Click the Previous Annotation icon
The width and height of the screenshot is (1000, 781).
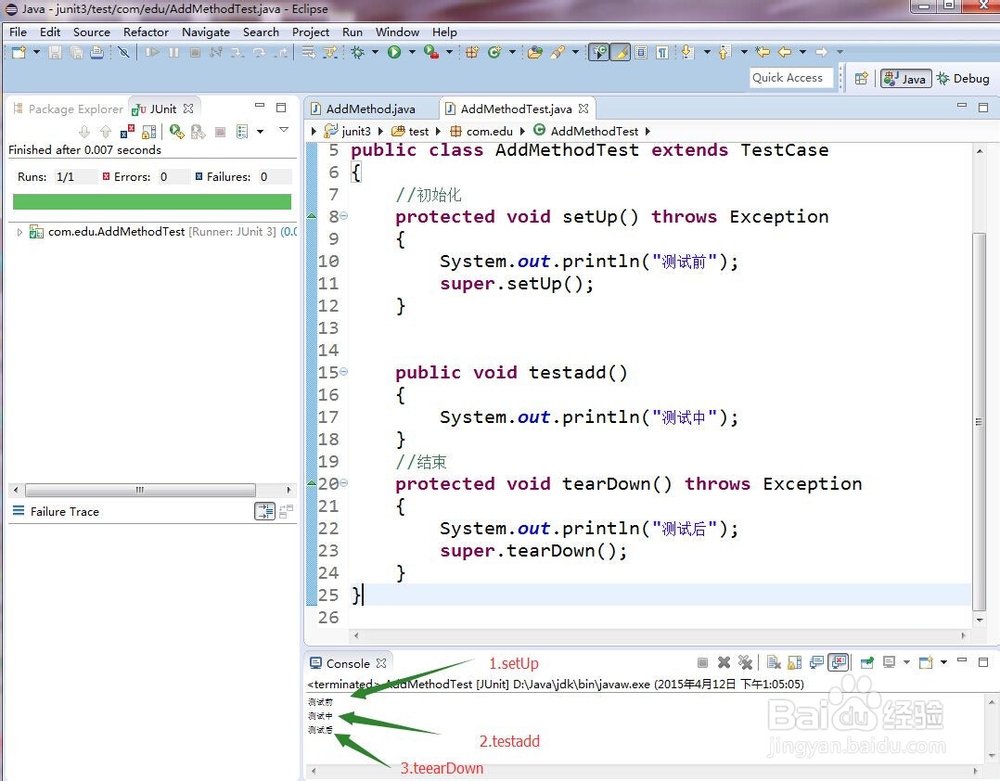pos(724,52)
